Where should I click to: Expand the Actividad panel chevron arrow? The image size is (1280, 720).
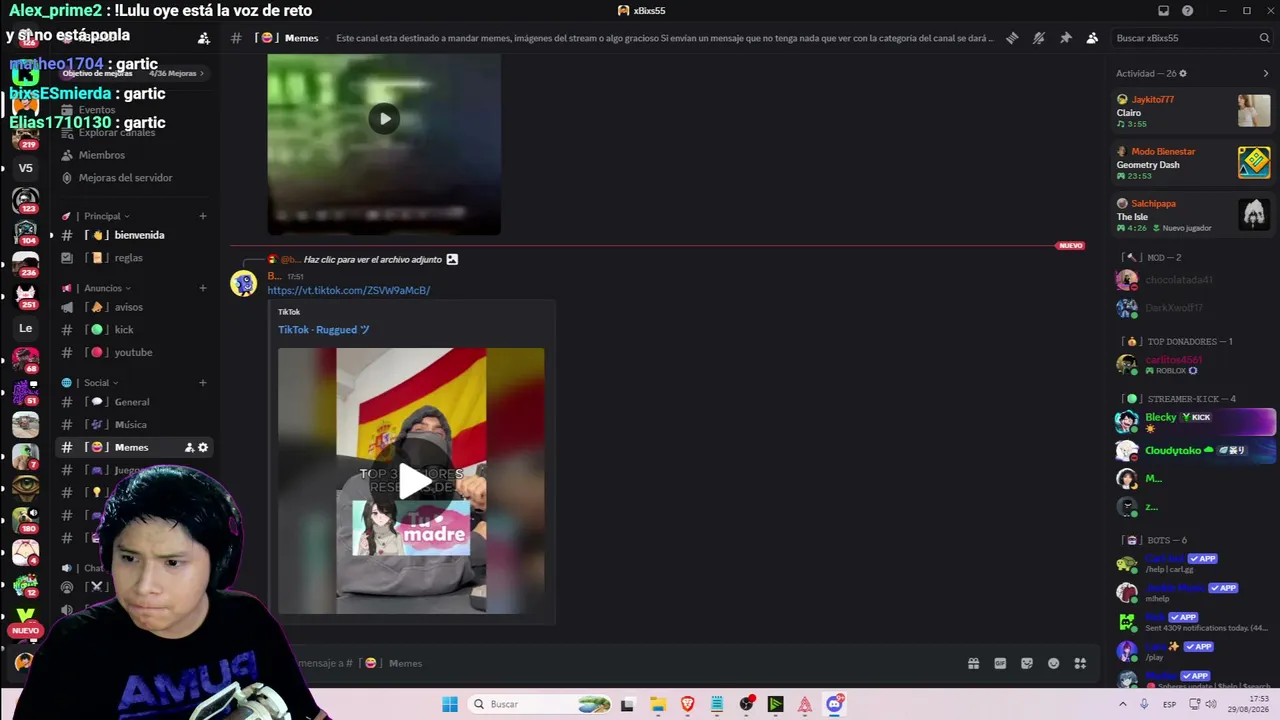click(1266, 73)
